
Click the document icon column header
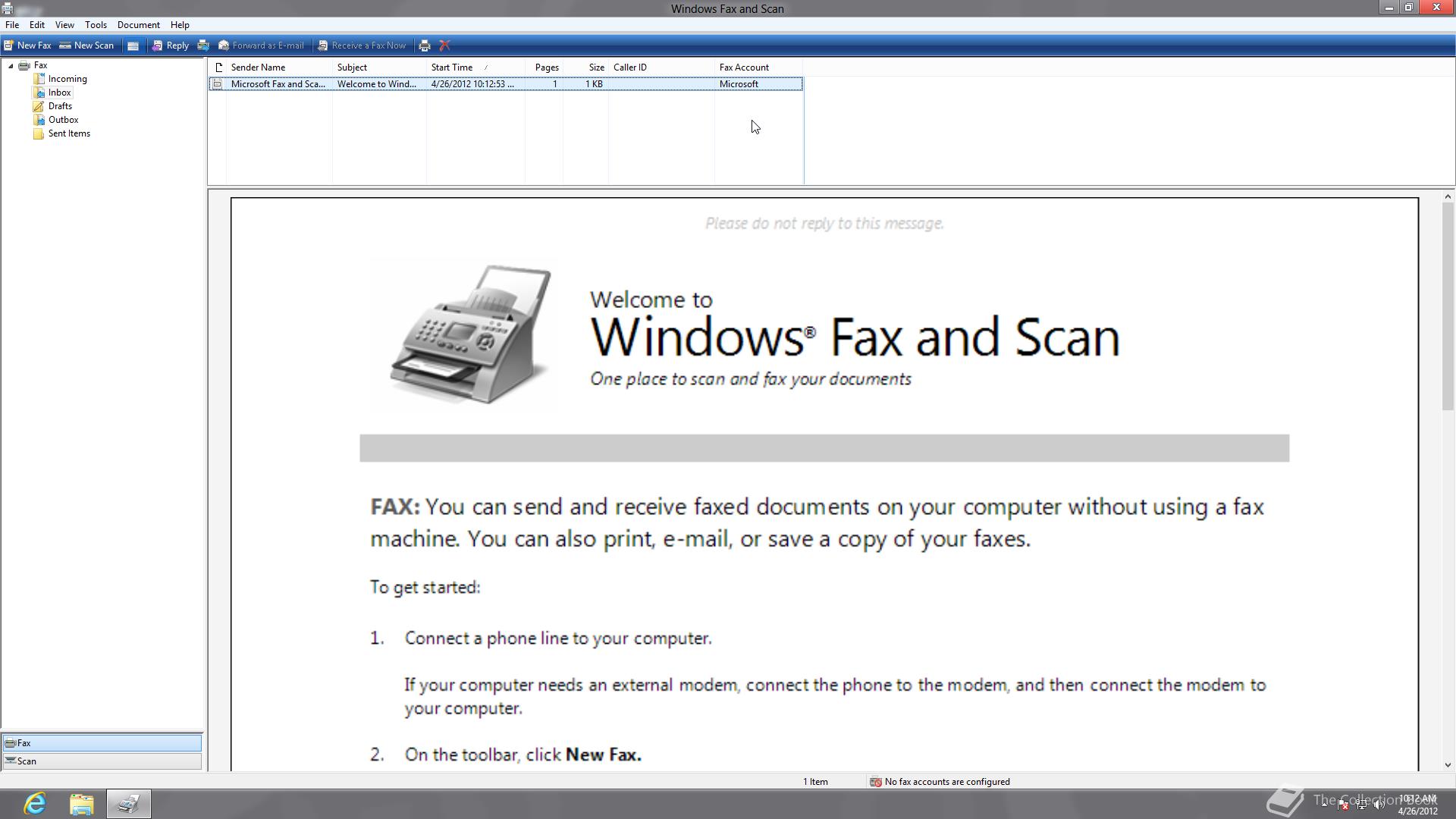coord(218,67)
